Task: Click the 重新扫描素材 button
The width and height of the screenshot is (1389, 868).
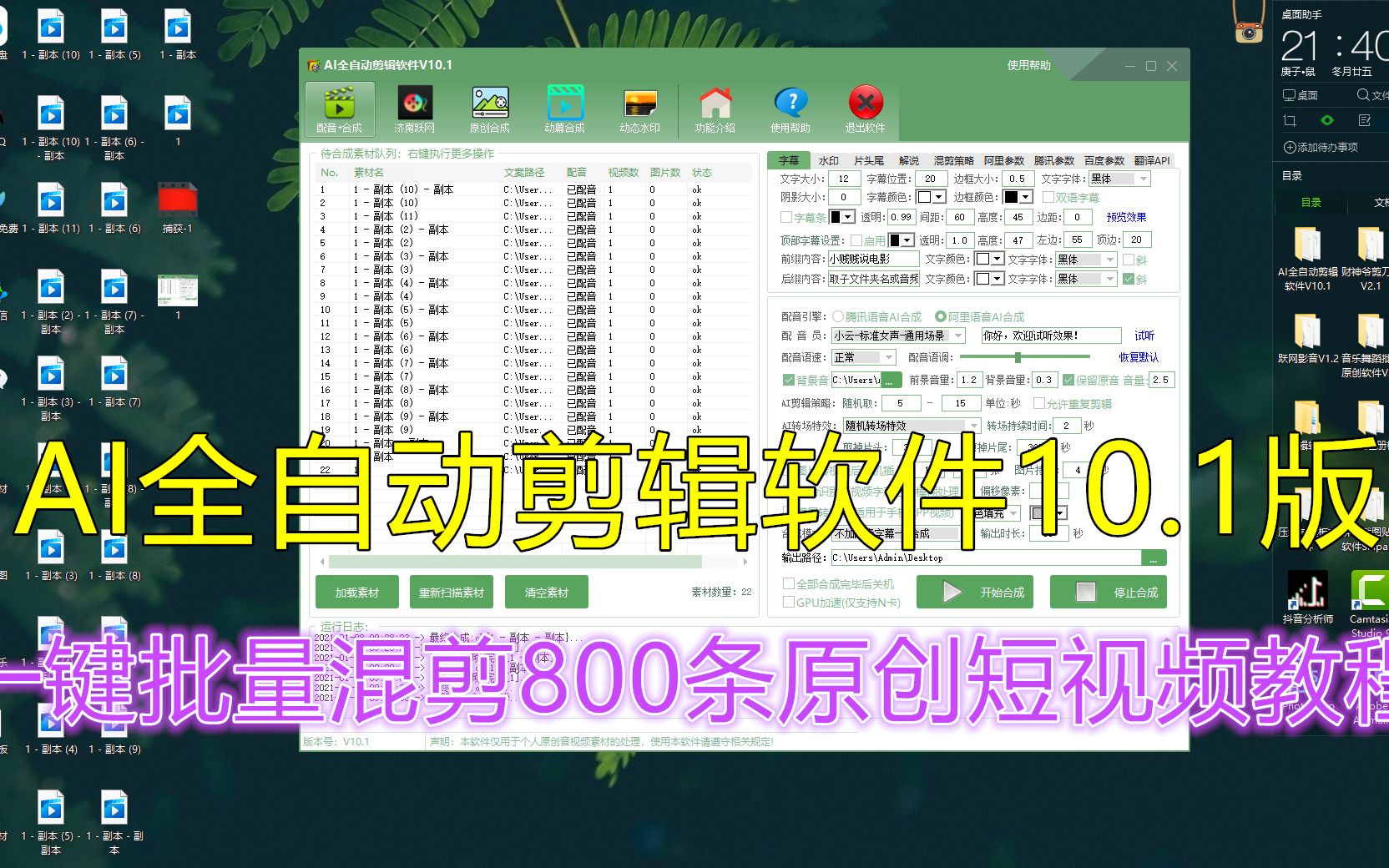Action: tap(452, 593)
